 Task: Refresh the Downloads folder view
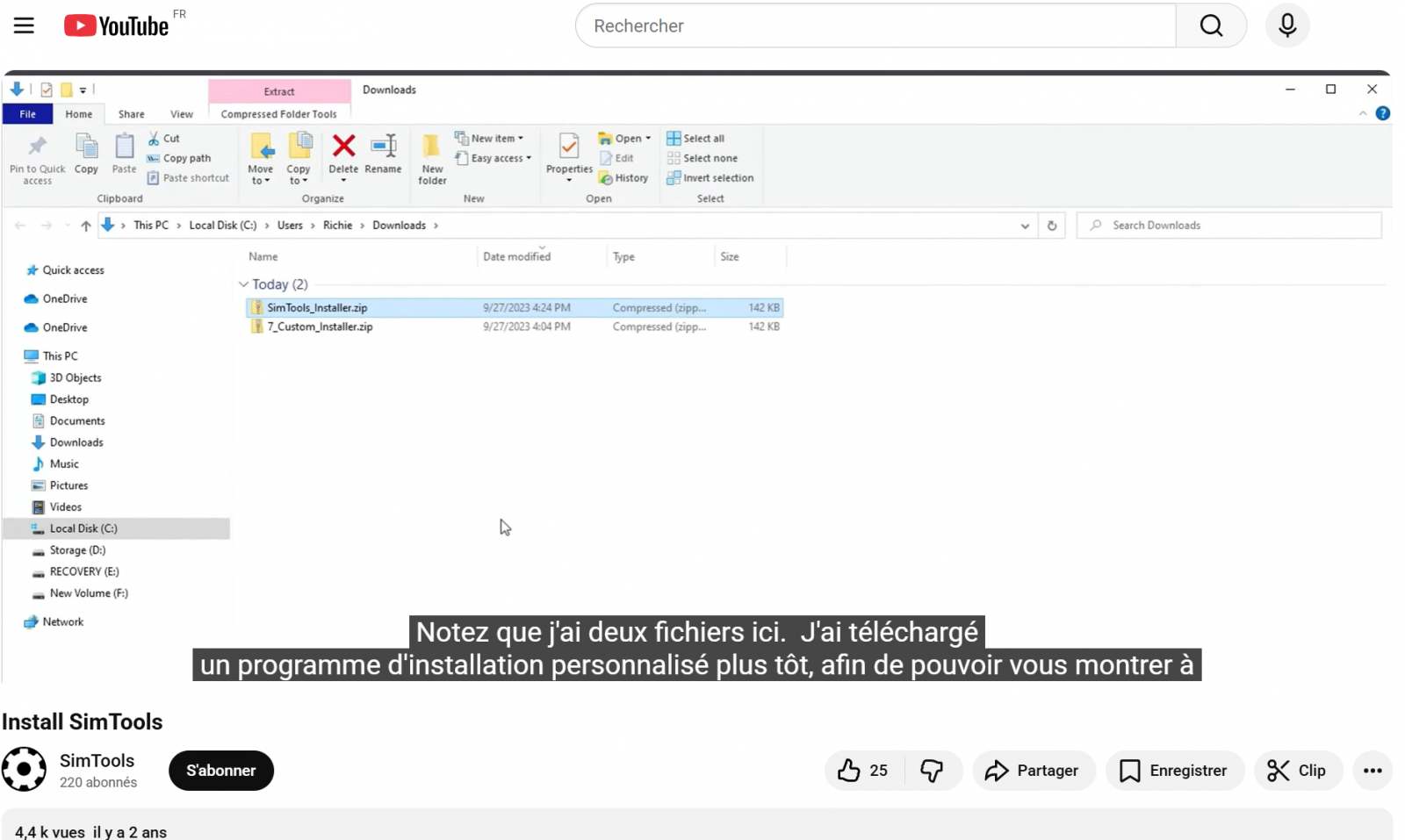(x=1052, y=226)
